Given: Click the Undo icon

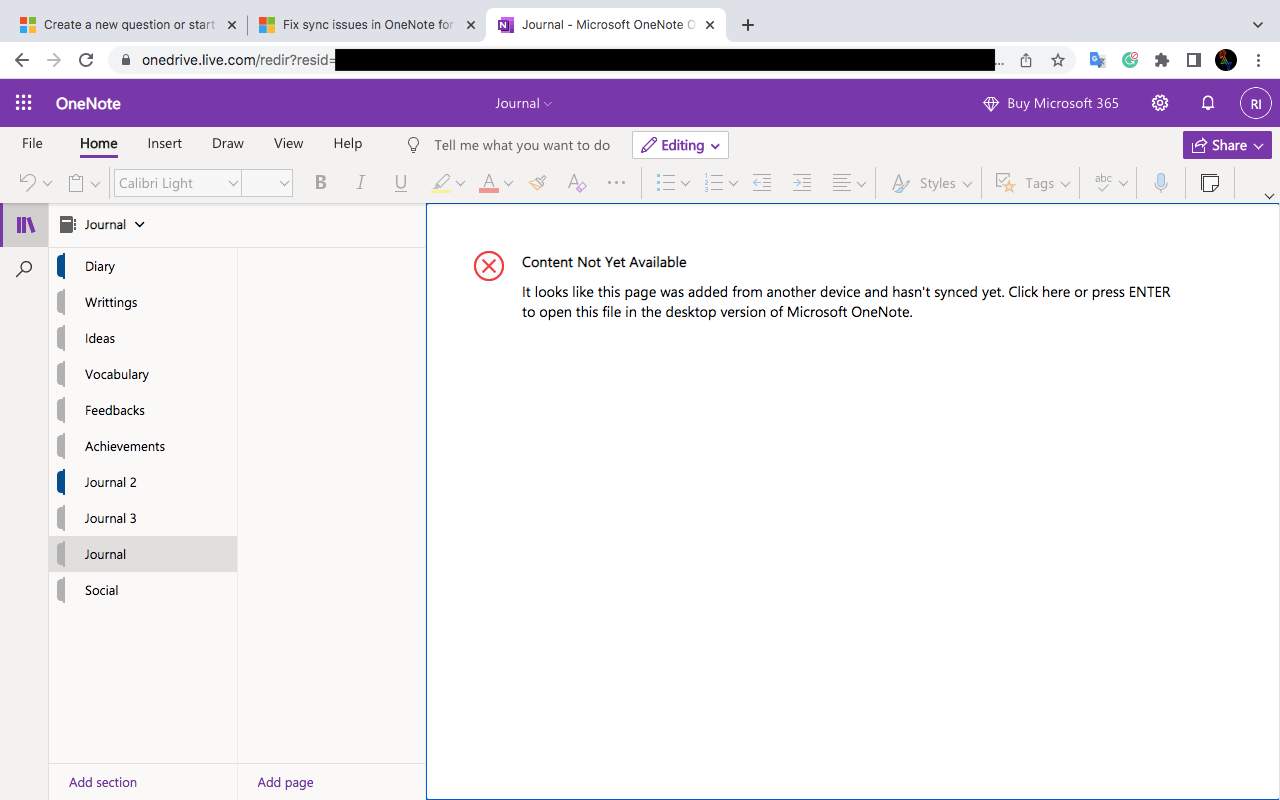Looking at the screenshot, I should tap(28, 183).
